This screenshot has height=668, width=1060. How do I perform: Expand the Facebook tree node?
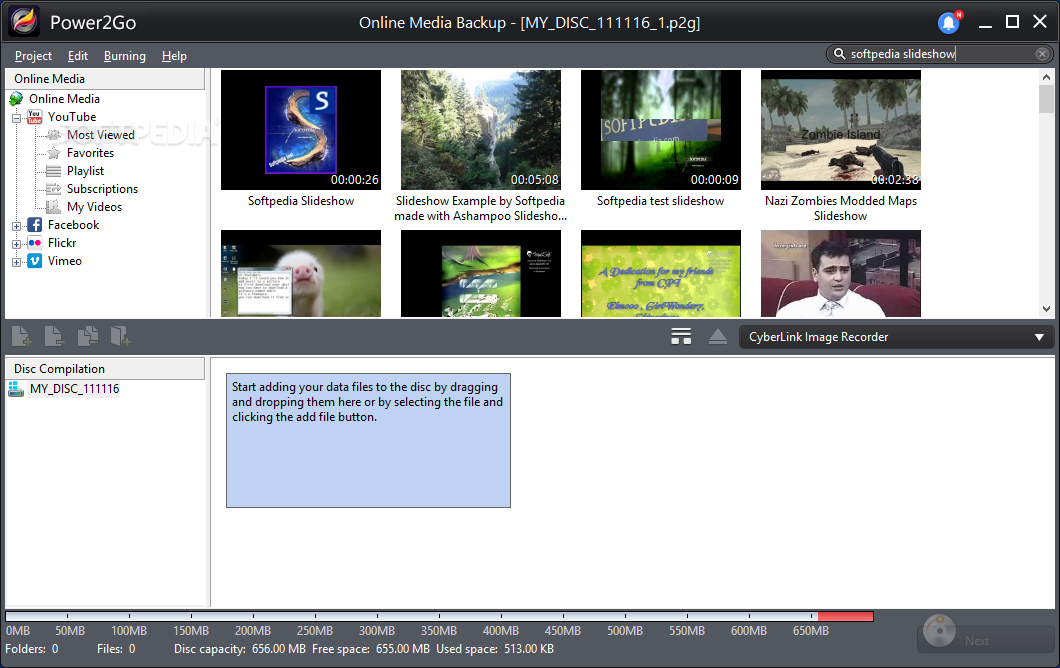pyautogui.click(x=16, y=226)
